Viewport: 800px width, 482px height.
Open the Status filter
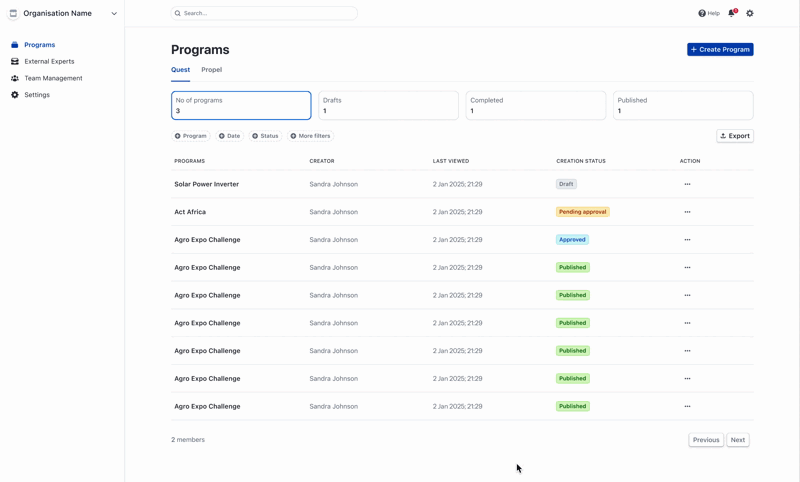tap(265, 136)
